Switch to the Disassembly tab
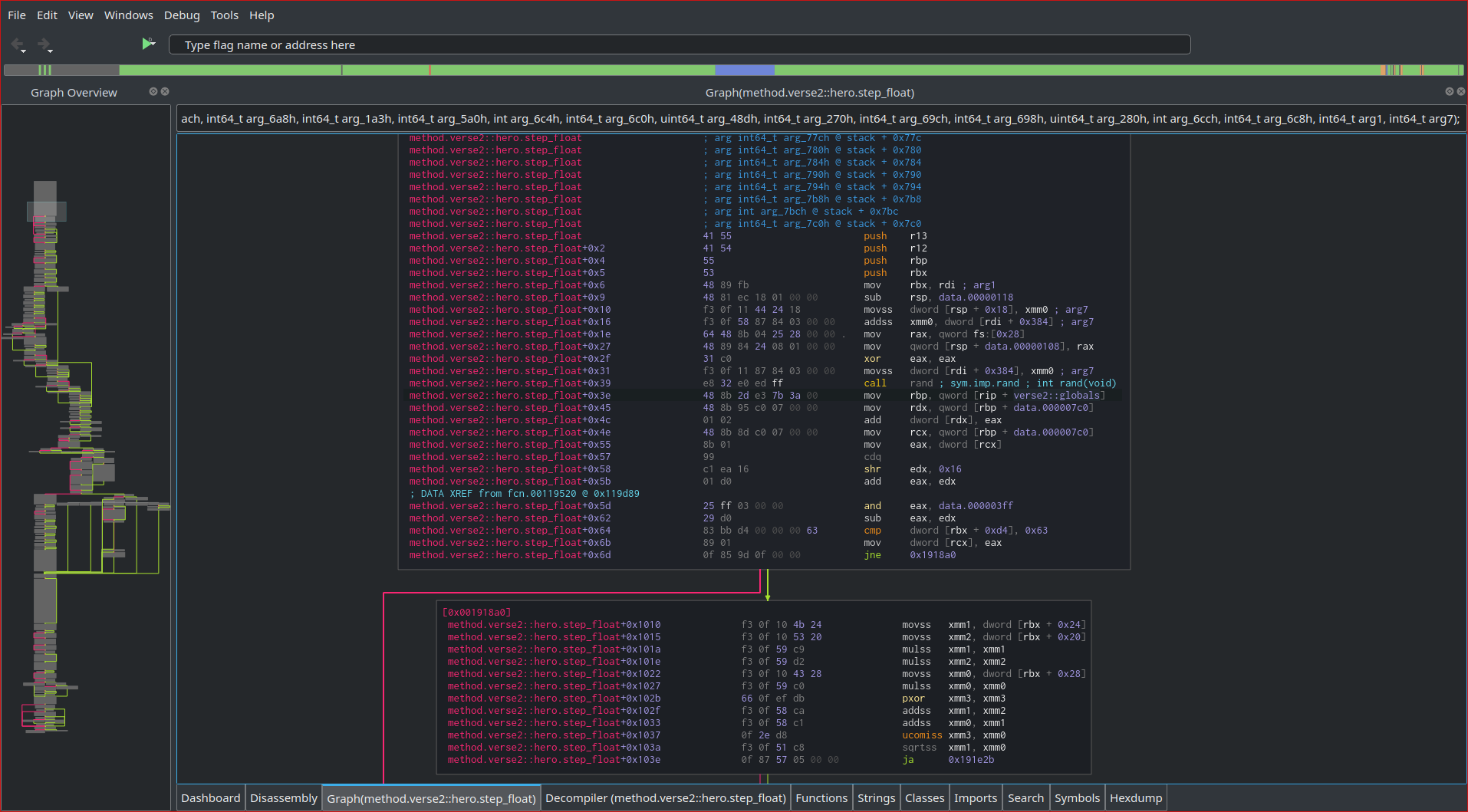 point(284,798)
